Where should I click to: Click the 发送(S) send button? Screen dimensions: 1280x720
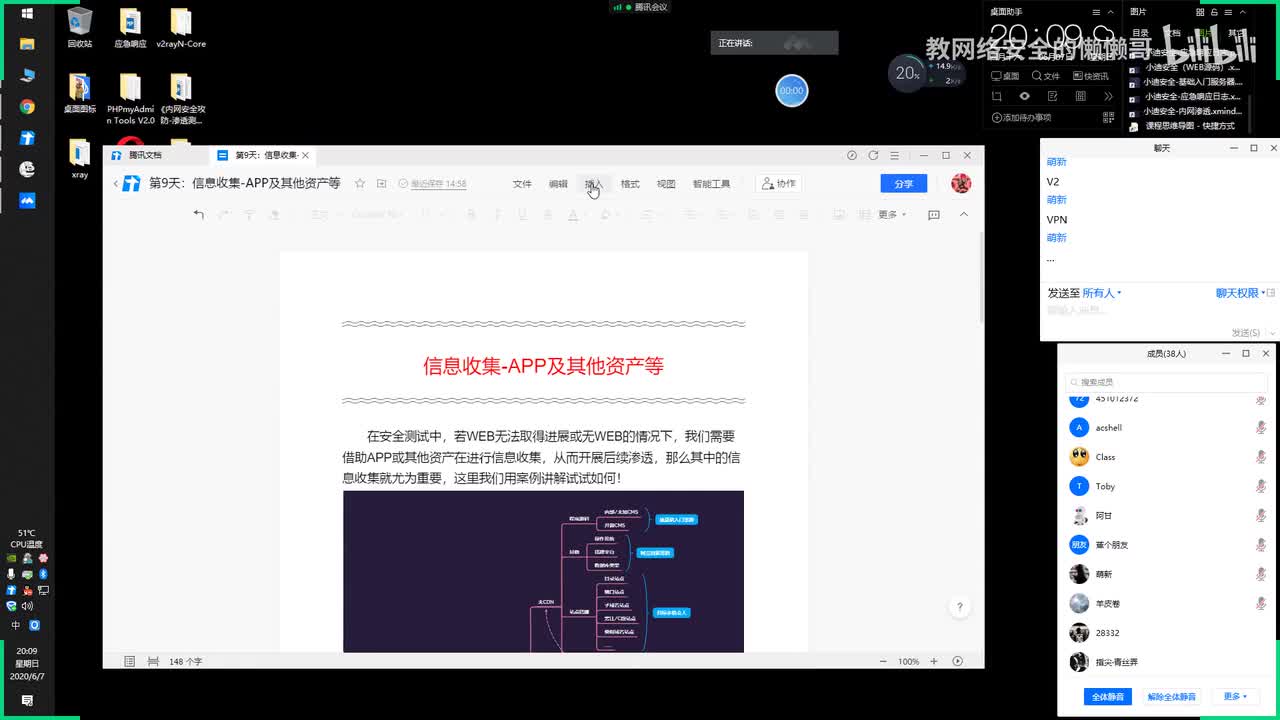(x=1248, y=332)
